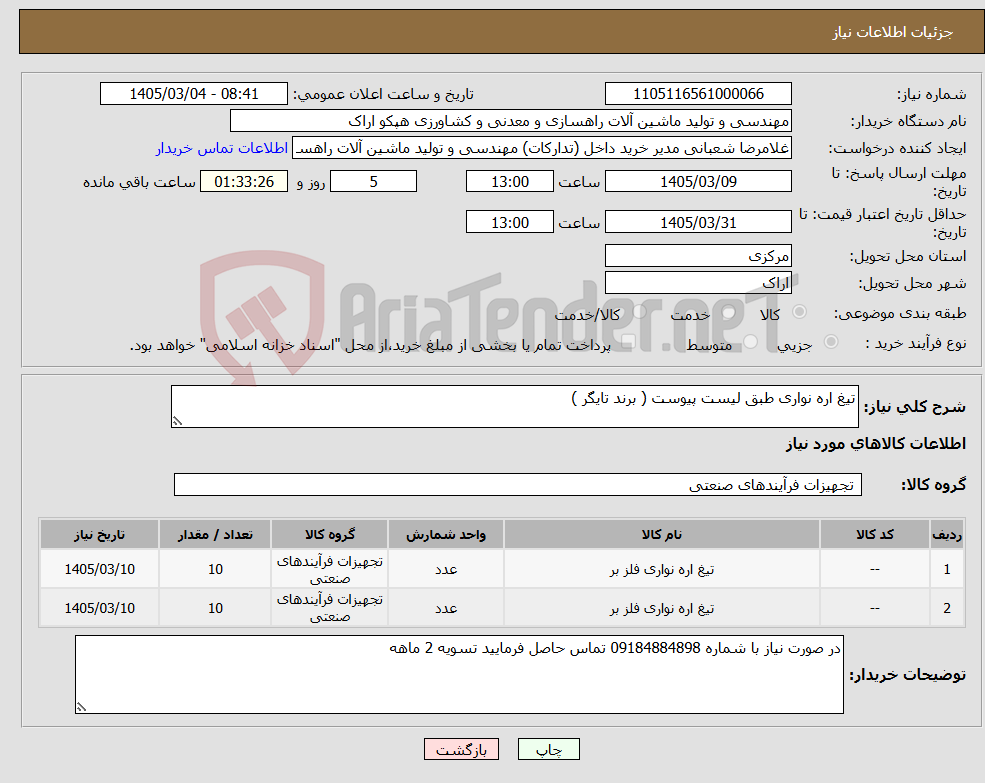
Task: Click row 1 quantity value 10
Action: (x=215, y=569)
